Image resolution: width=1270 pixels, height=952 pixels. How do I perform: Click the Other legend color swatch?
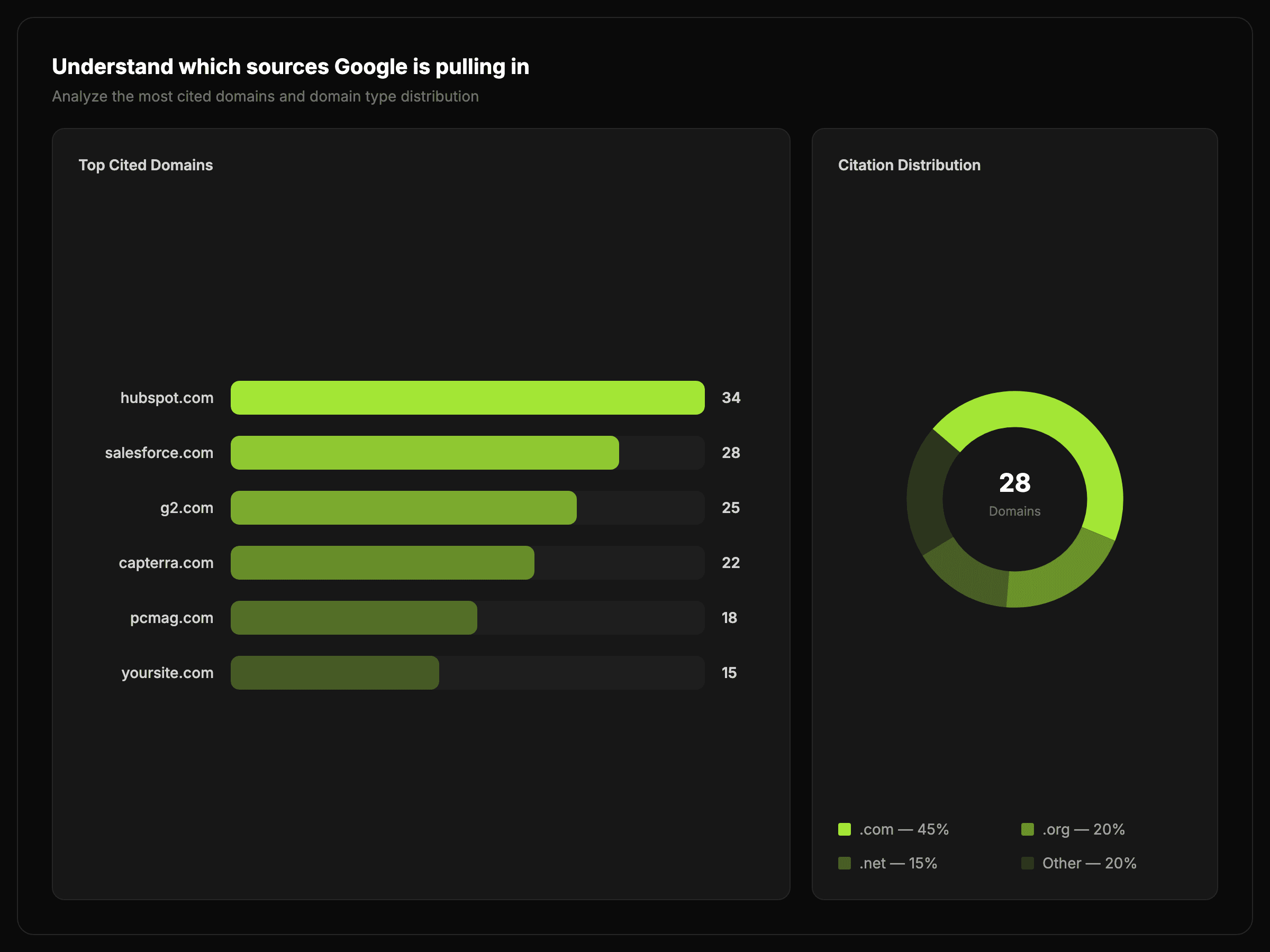coord(1027,863)
